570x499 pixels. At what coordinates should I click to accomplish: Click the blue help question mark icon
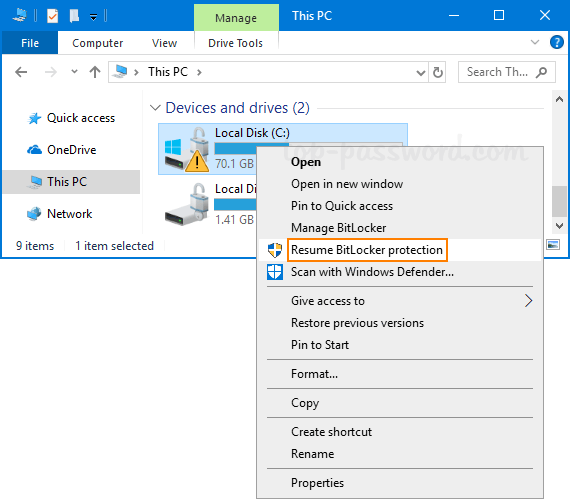[557, 43]
